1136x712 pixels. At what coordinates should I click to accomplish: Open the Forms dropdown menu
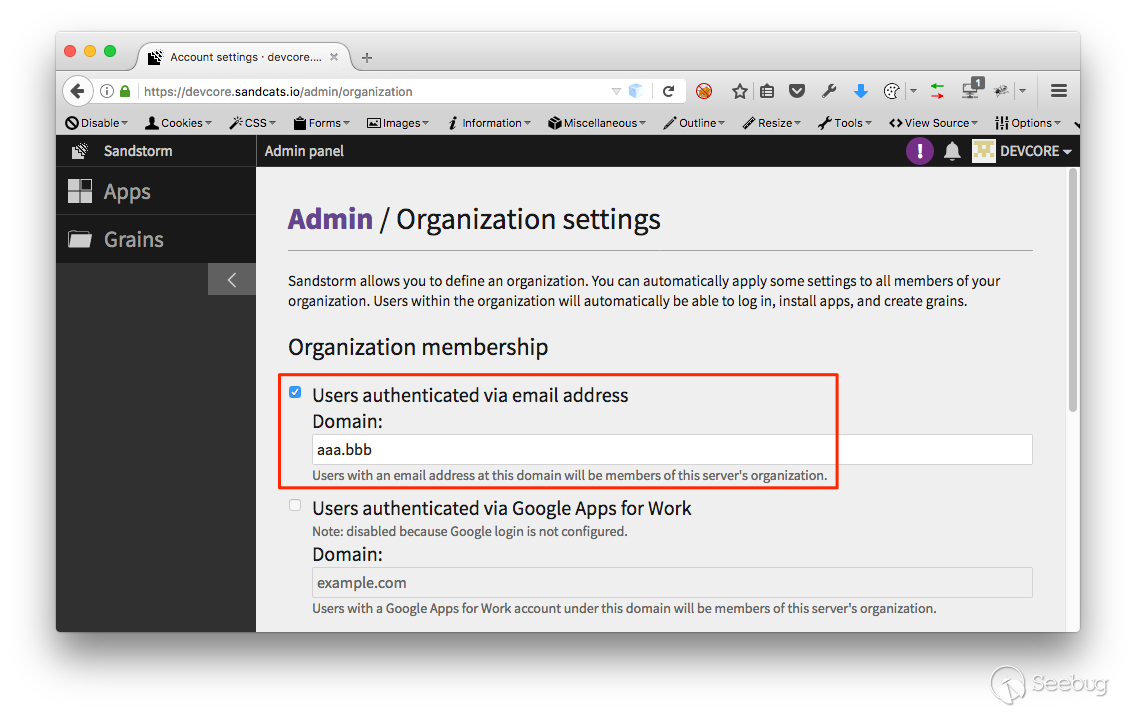tap(322, 123)
